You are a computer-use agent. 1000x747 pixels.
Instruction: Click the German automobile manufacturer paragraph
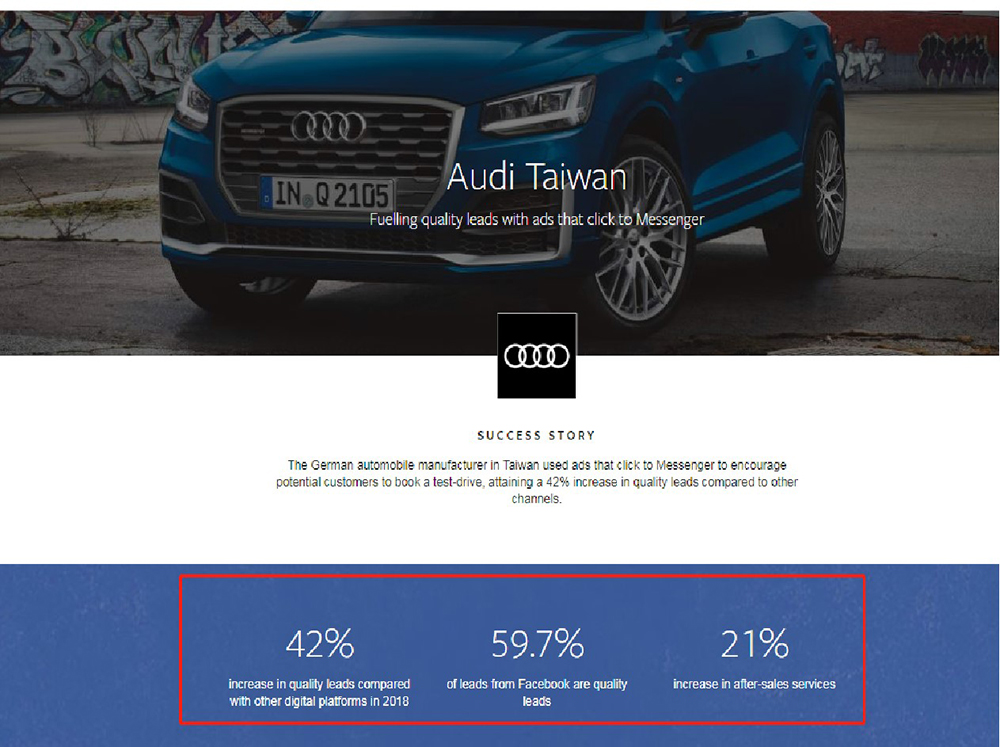[x=536, y=482]
